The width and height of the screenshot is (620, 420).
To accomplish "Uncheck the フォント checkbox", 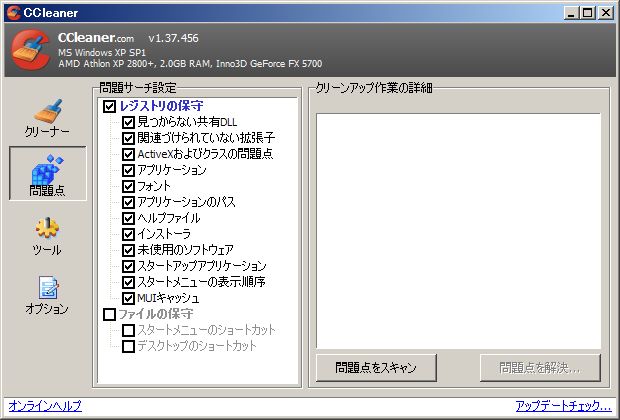I will [x=128, y=186].
